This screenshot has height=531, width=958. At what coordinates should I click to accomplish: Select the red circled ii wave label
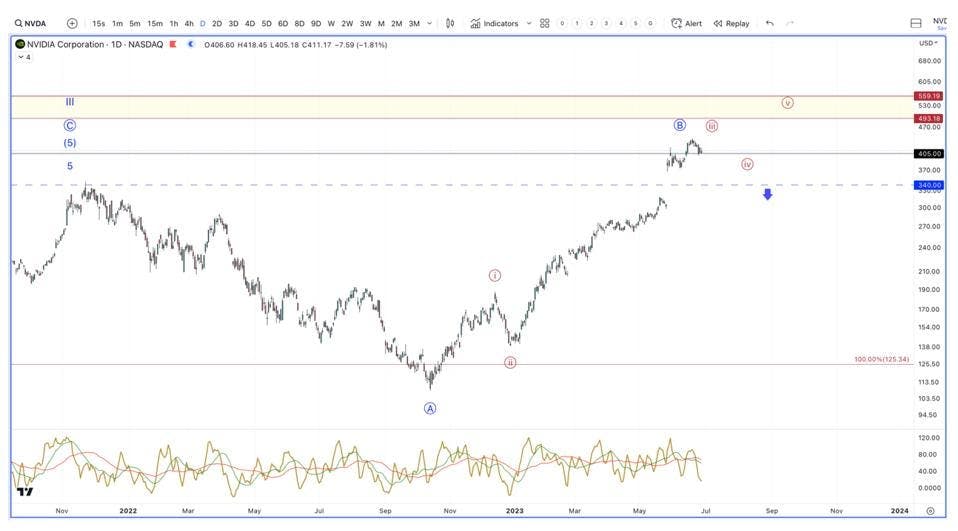(510, 363)
